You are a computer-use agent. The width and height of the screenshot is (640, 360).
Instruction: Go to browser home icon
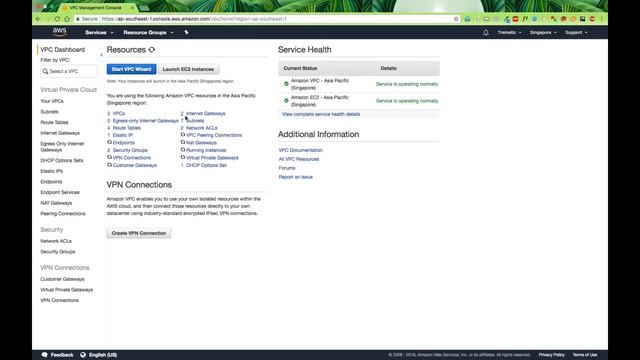tap(67, 19)
